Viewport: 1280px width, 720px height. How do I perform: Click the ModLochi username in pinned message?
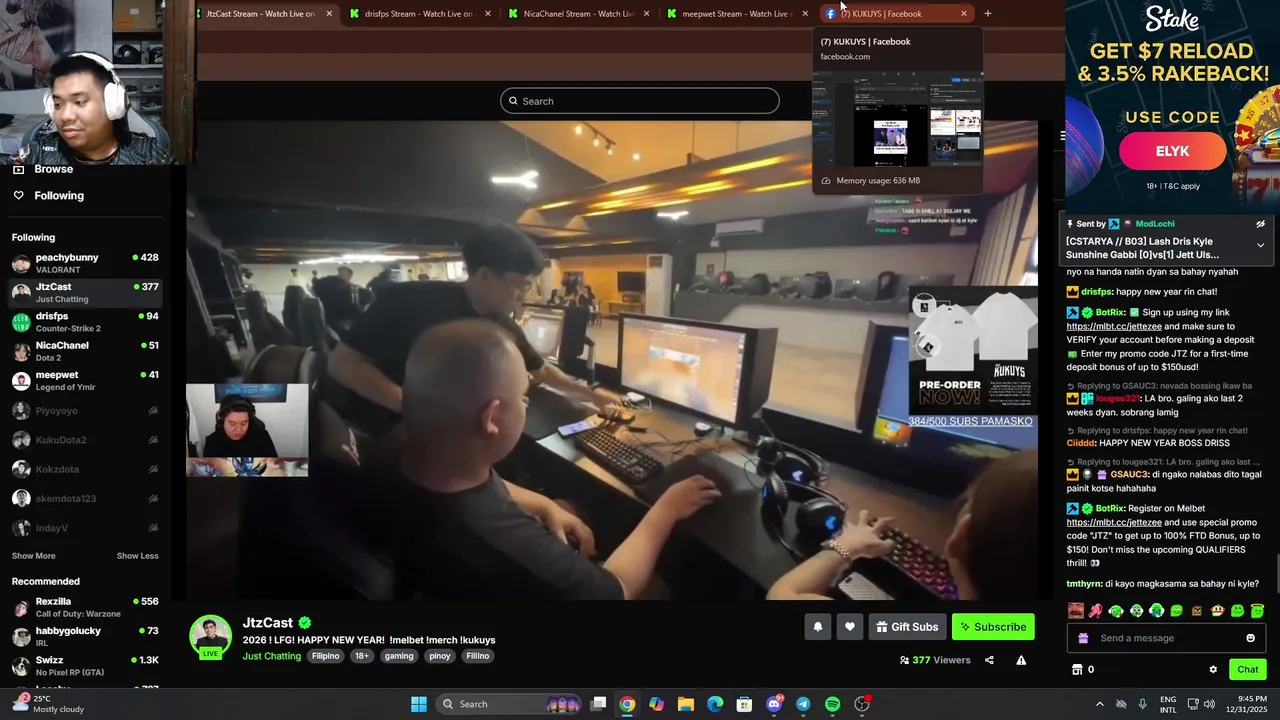(x=1155, y=224)
